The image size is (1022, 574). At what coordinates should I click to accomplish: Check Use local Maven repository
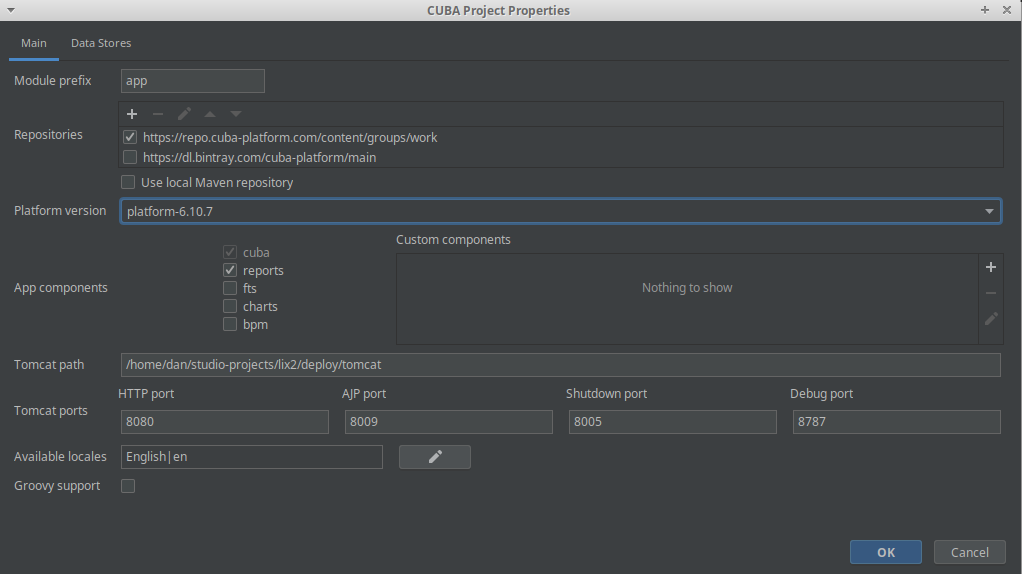[x=128, y=182]
